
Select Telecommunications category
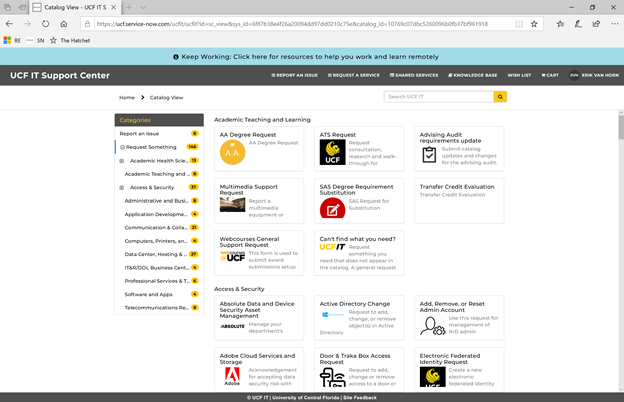pyautogui.click(x=159, y=308)
